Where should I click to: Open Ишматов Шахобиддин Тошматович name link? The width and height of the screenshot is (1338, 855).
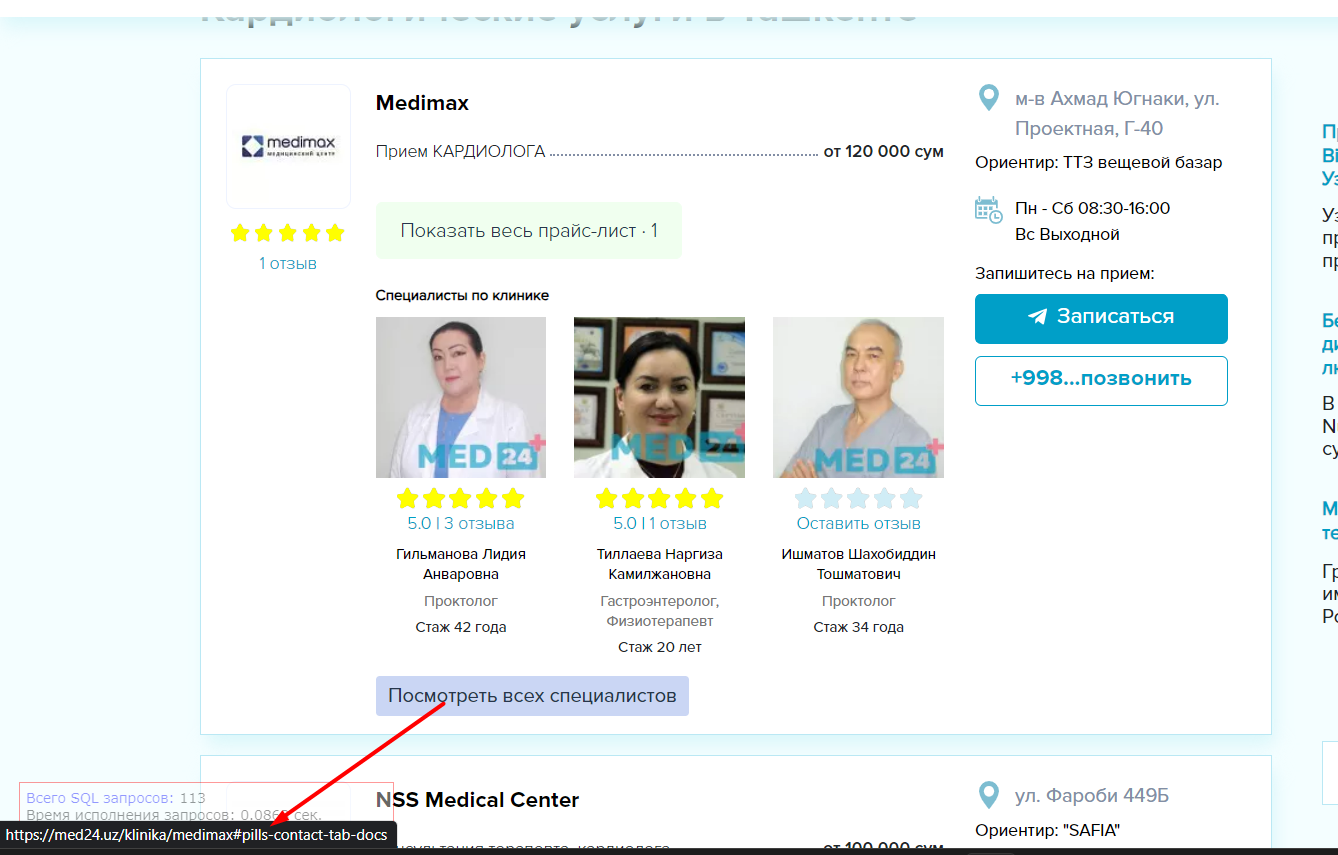(x=859, y=564)
